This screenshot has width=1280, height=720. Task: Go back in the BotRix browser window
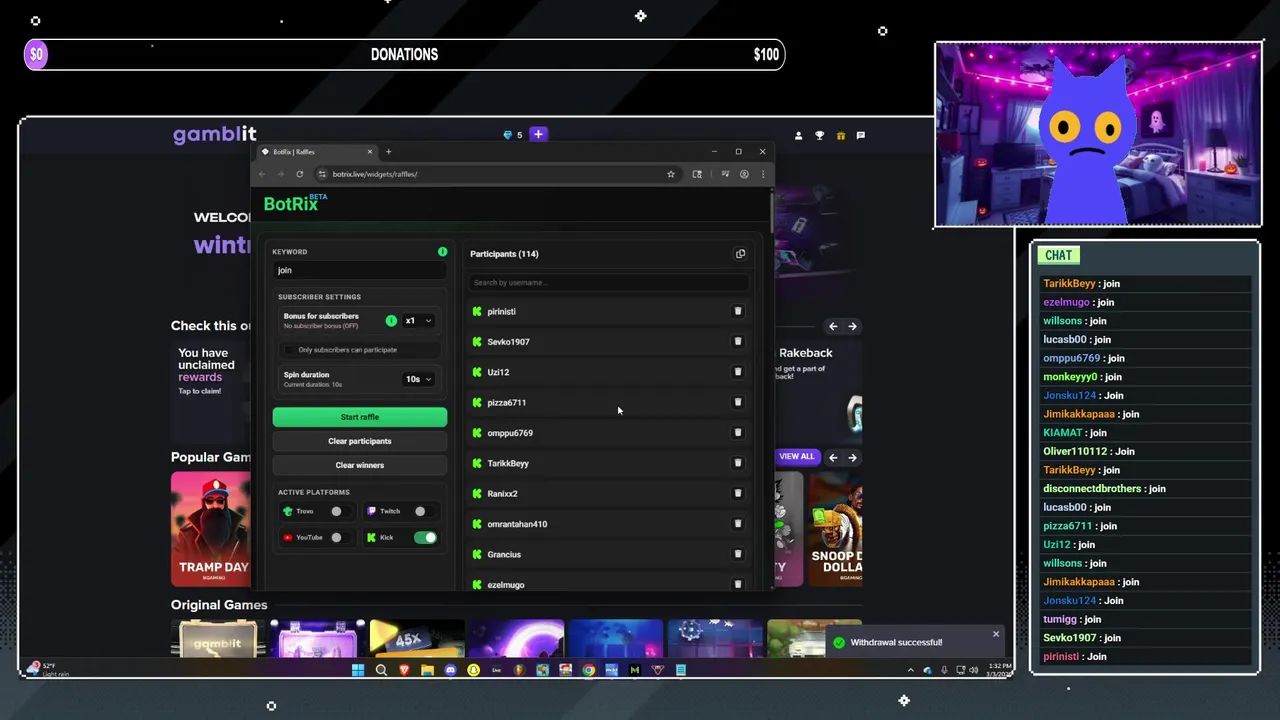click(262, 174)
